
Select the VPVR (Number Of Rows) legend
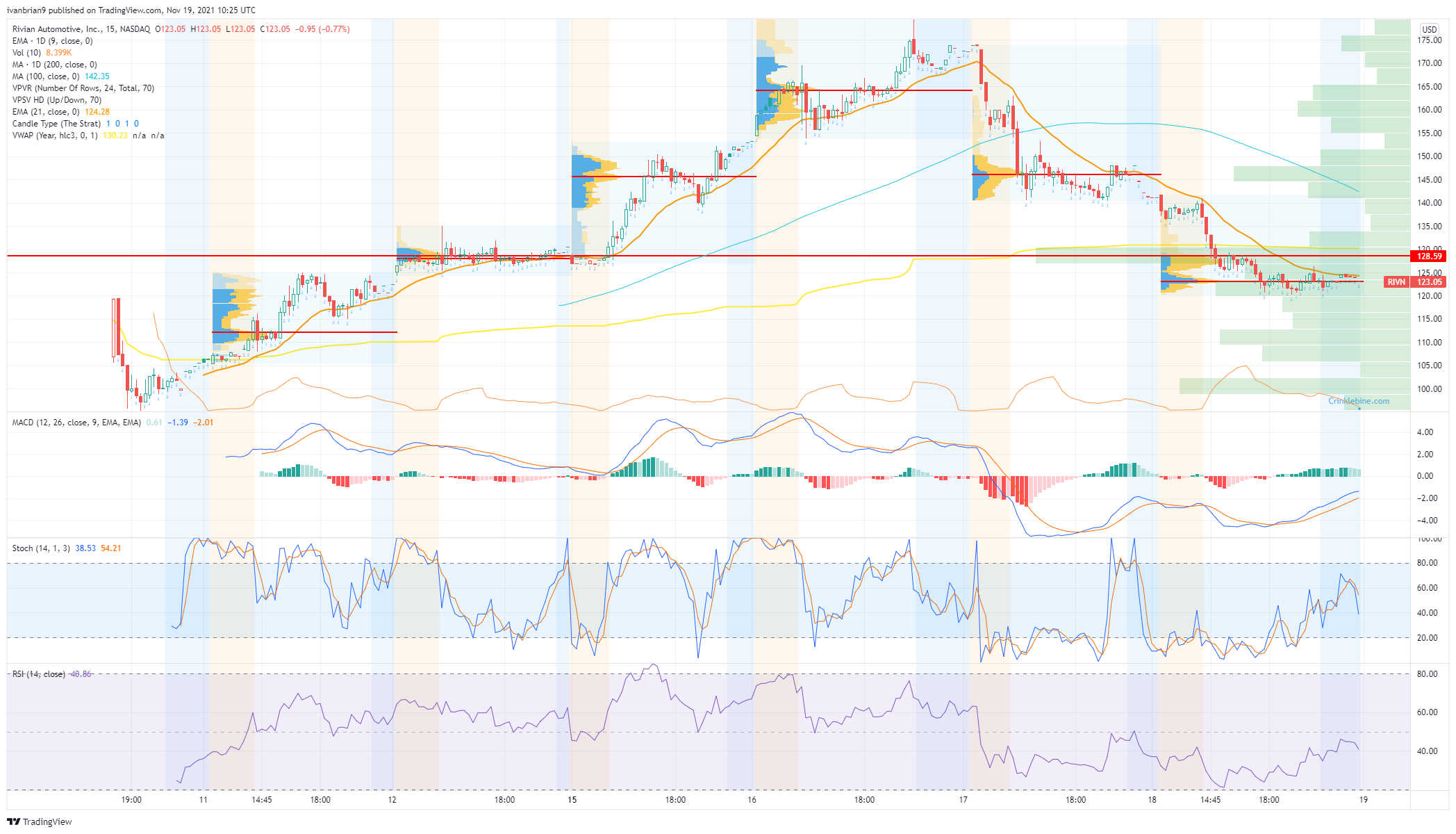pyautogui.click(x=83, y=88)
